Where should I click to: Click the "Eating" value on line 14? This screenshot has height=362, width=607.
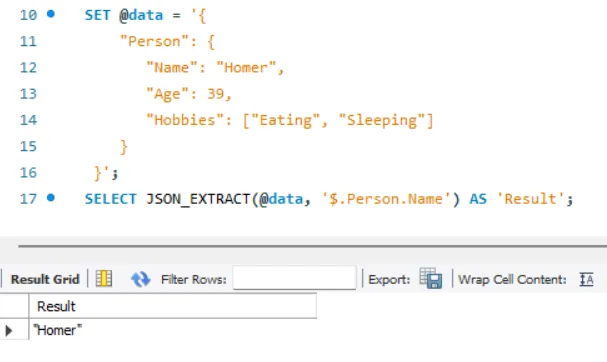tap(285, 120)
